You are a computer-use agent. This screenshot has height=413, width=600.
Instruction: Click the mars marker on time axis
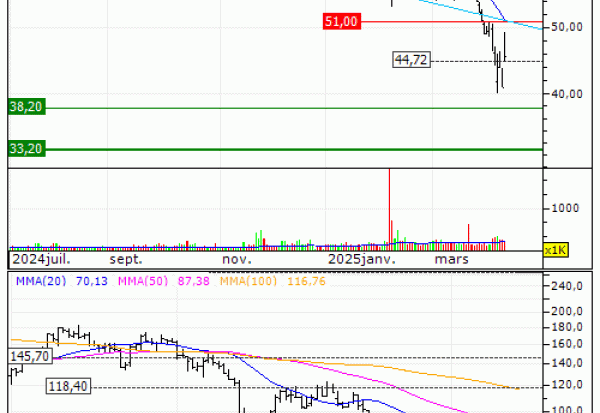tap(451, 258)
